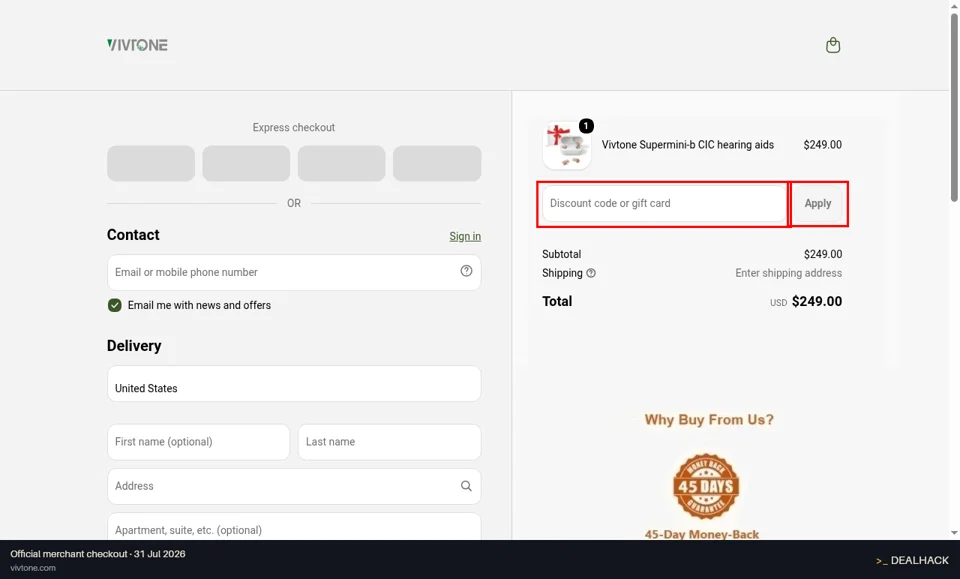Screen dimensions: 960x579
Task: Click the Subtotal label
Action: (x=561, y=254)
